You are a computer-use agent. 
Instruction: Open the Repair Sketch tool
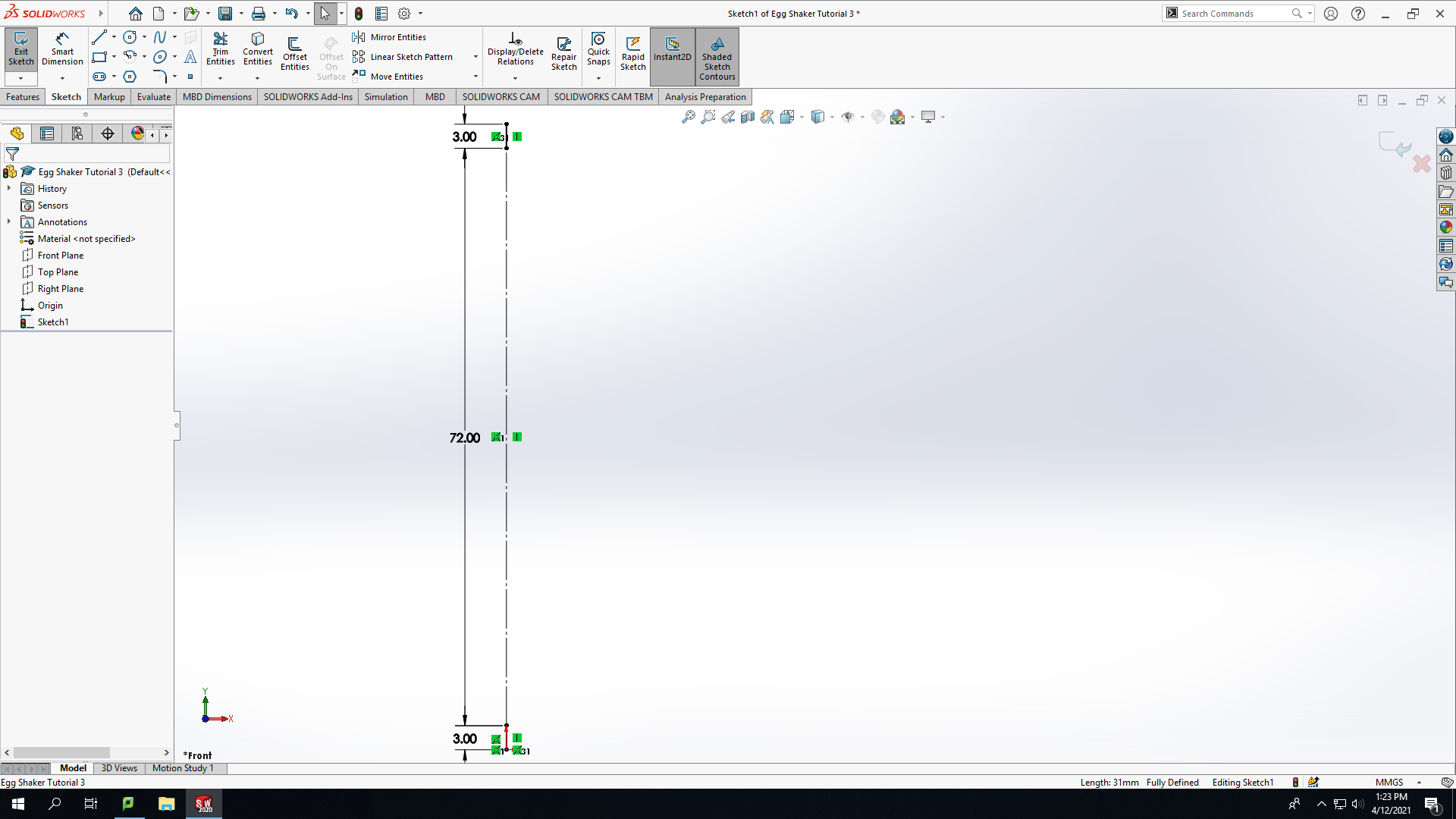click(563, 53)
